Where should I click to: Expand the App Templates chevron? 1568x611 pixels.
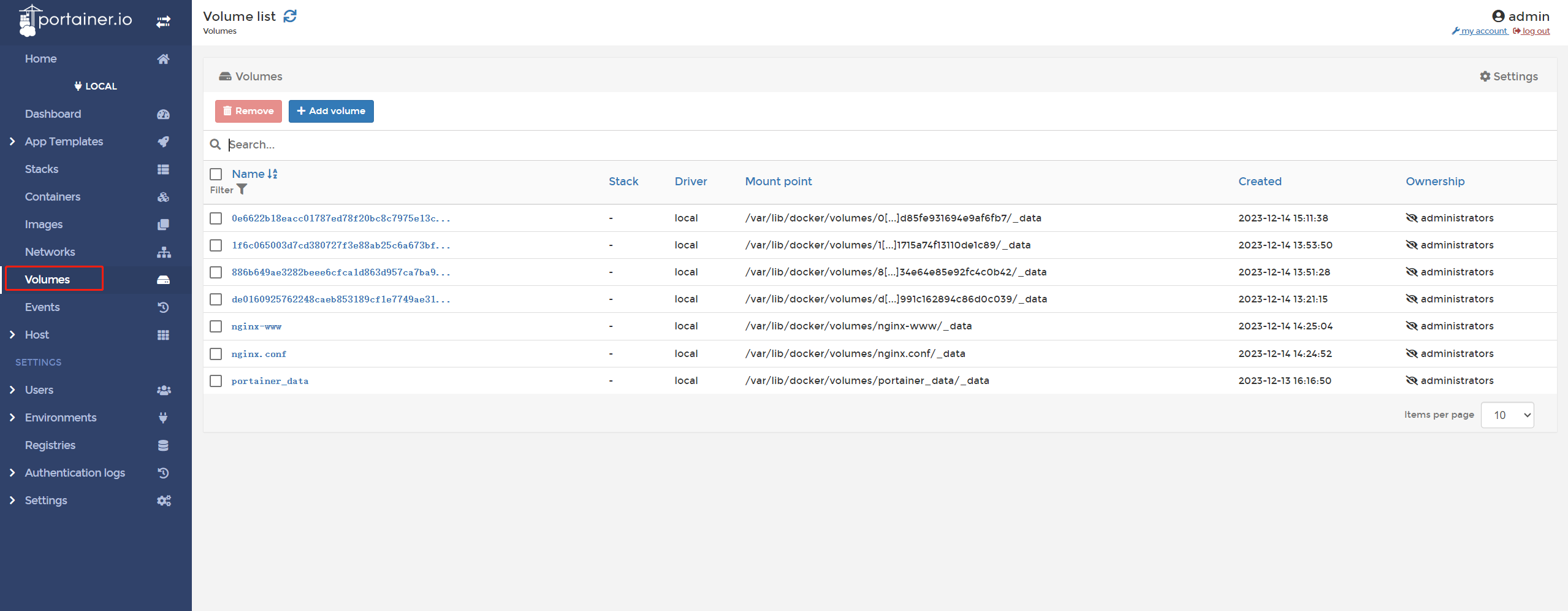12,142
